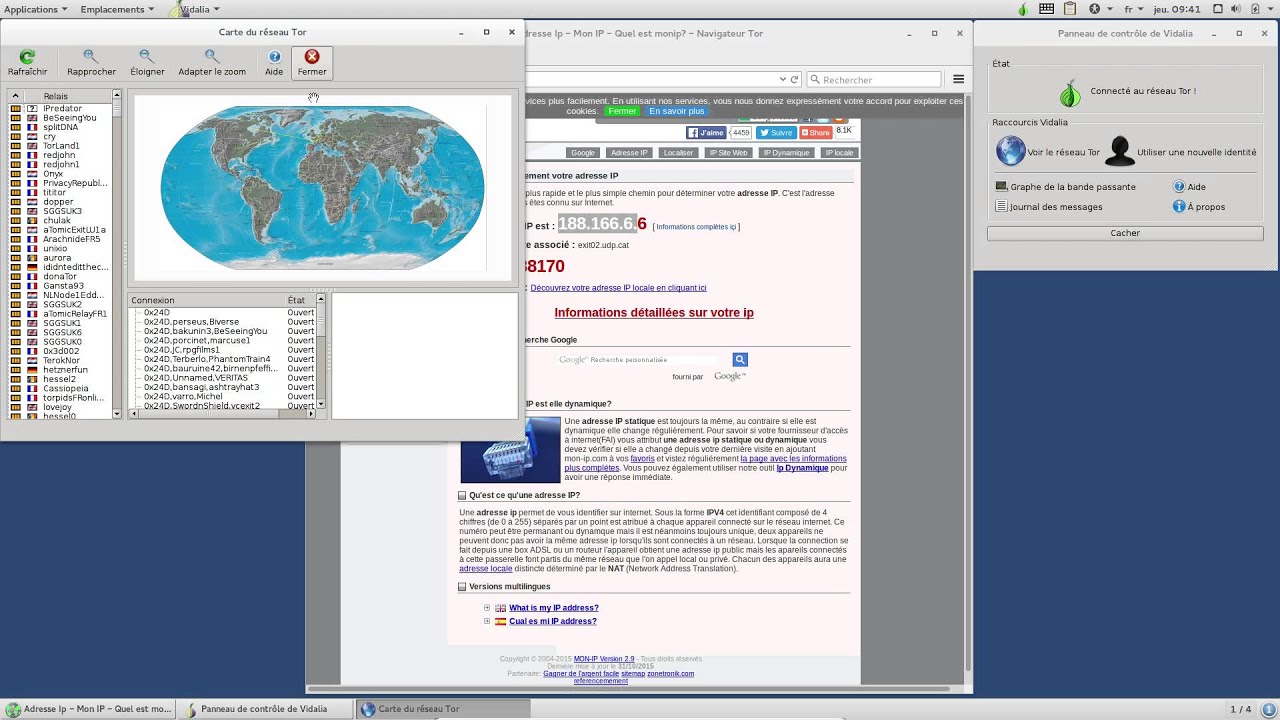Viewport: 1280px width, 720px height.
Task: Click the Tor onion icon in the system tray
Action: 1022,9
